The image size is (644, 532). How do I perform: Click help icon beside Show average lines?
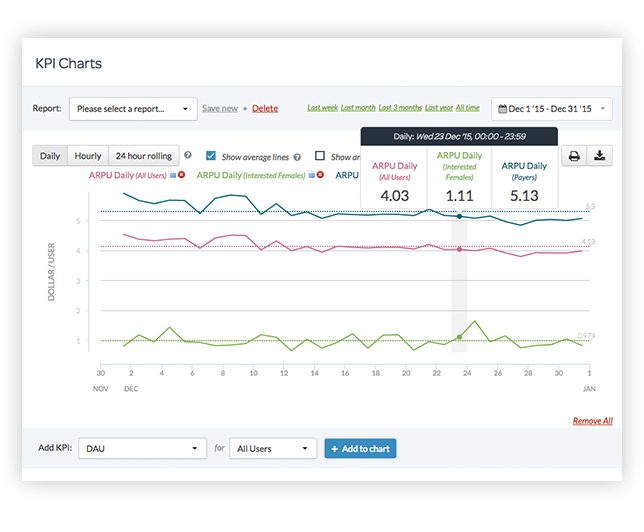tap(298, 157)
